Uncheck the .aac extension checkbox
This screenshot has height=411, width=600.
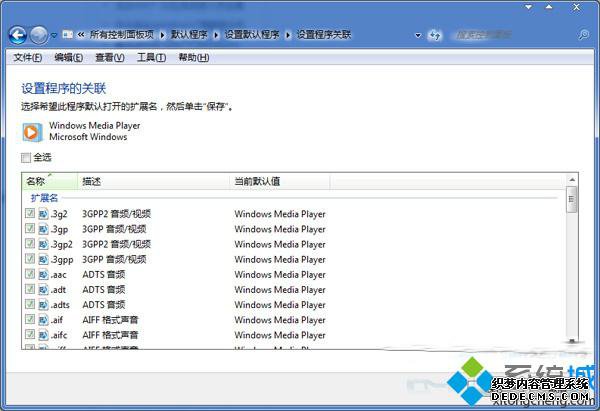30,274
